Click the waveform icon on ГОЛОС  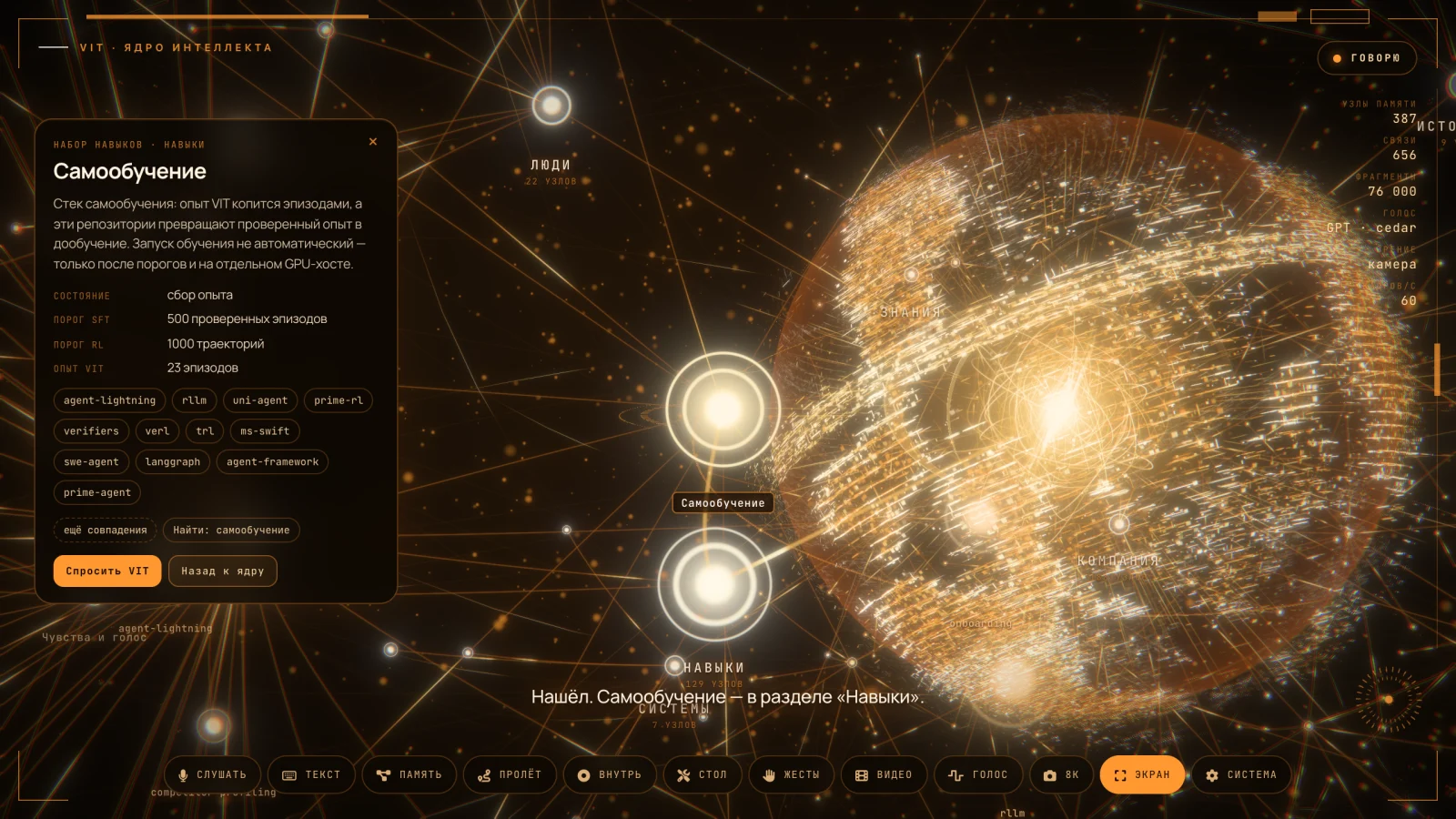tap(955, 775)
